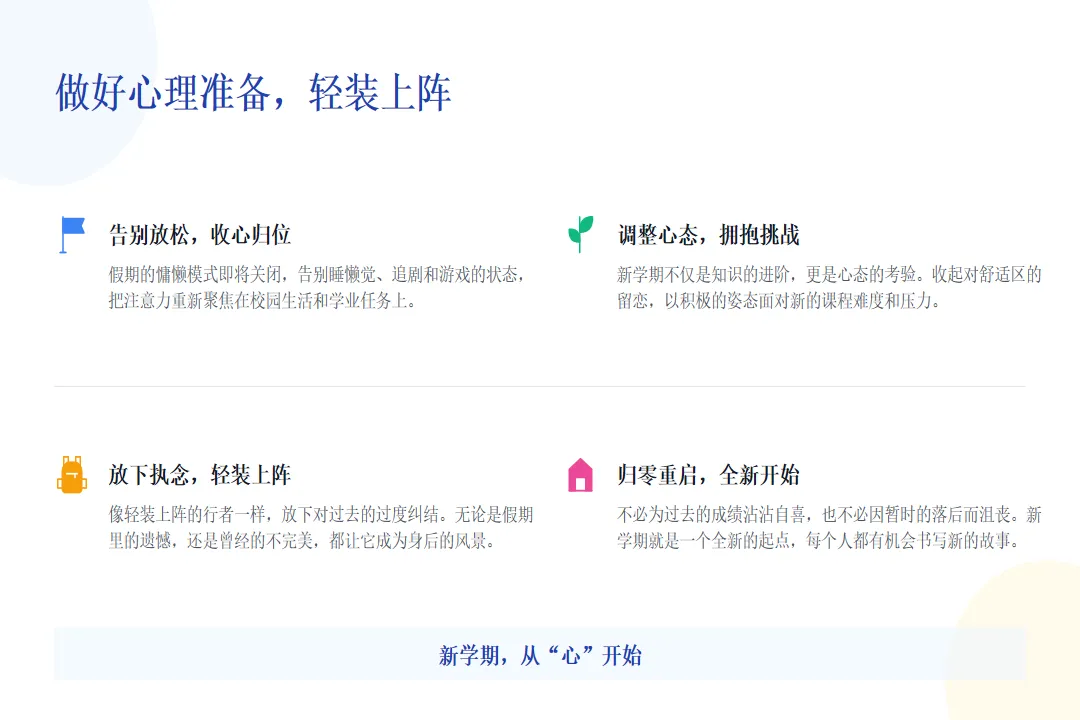Click paragraph starting 新学期不仅是知识的进阶

[829, 287]
